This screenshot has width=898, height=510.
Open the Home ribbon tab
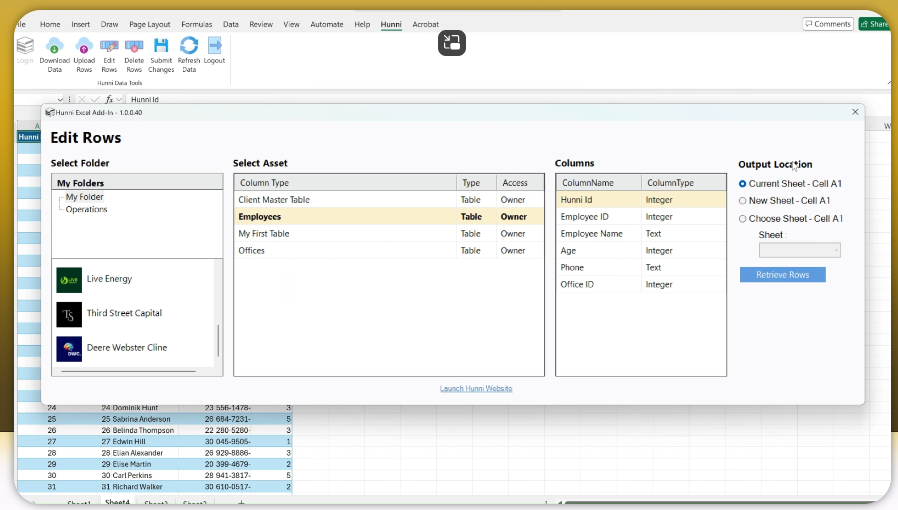tap(50, 24)
